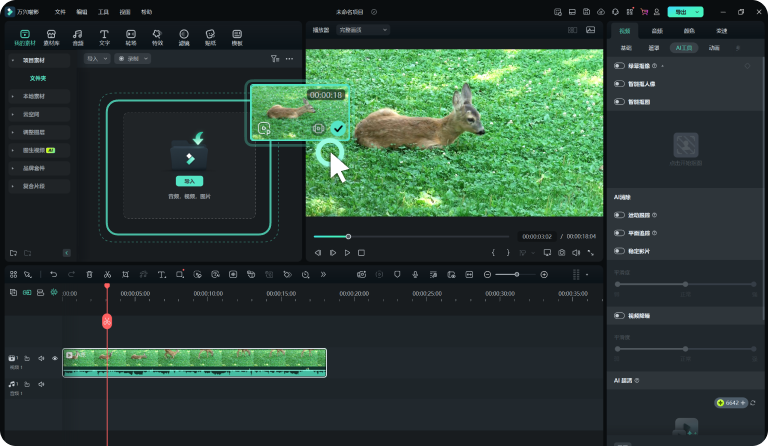768x446 pixels.
Task: Click the crop tool in timeline toolbar
Action: click(125, 274)
